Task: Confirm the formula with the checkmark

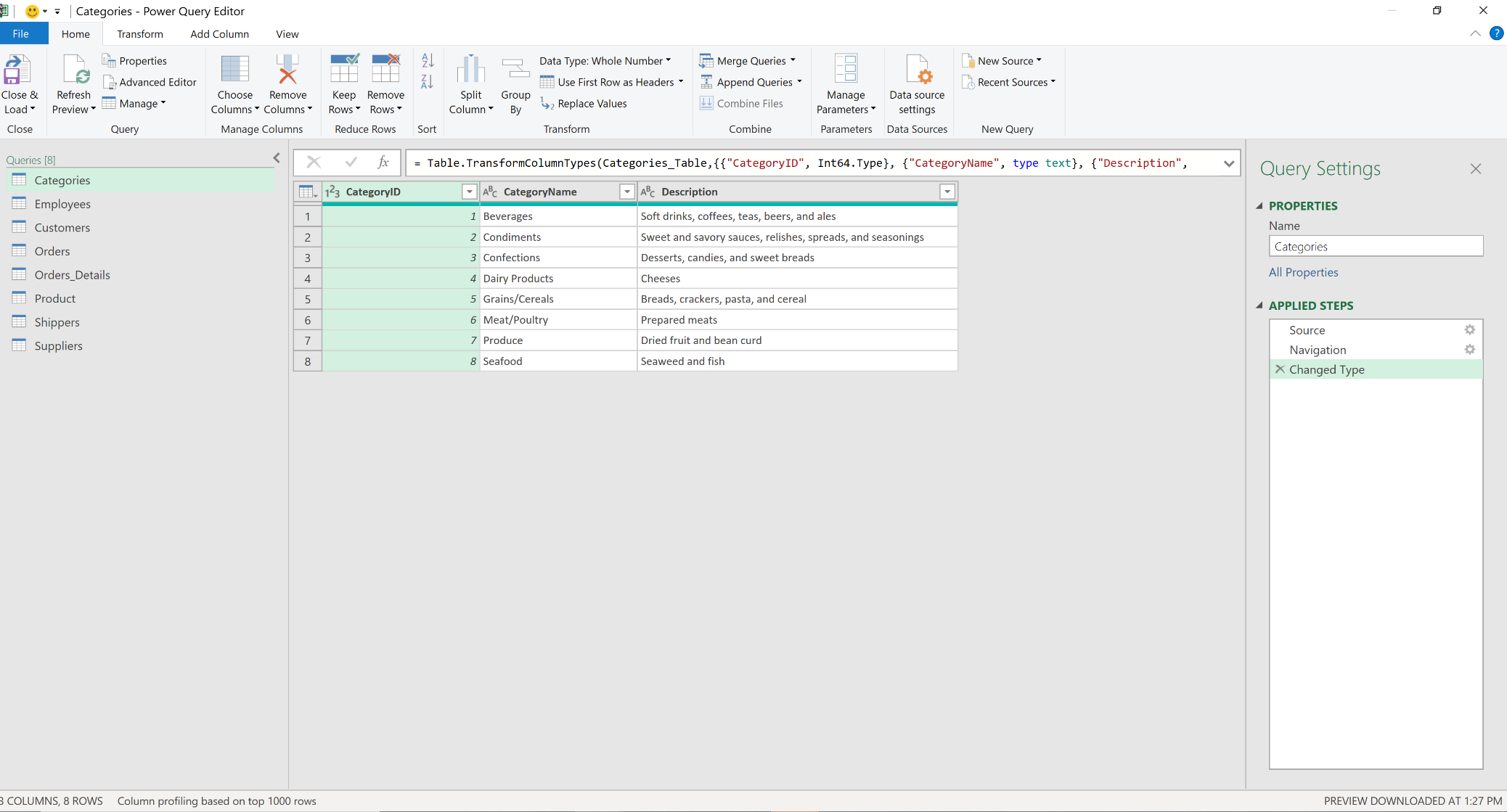Action: pyautogui.click(x=351, y=163)
